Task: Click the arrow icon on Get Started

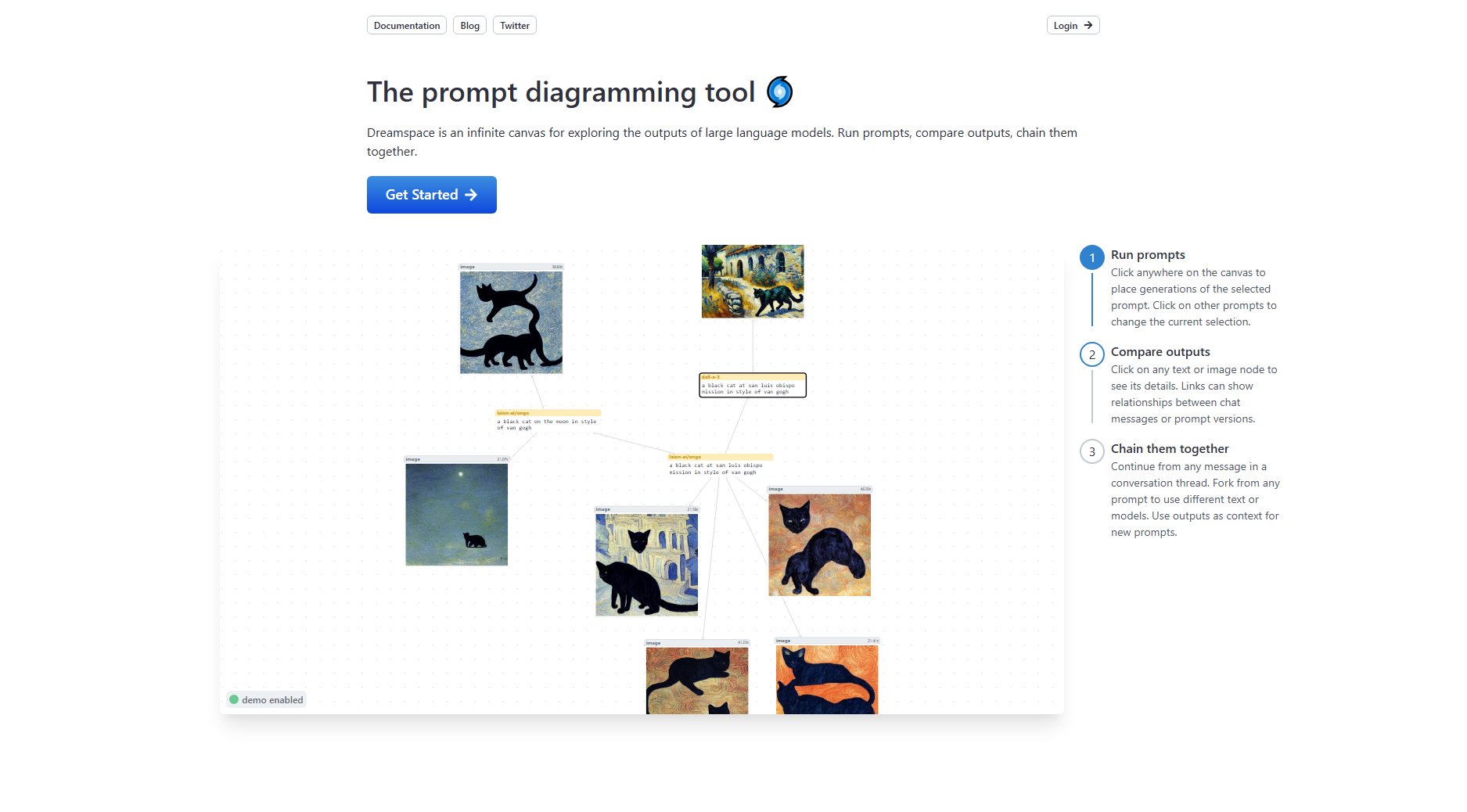Action: (x=471, y=195)
